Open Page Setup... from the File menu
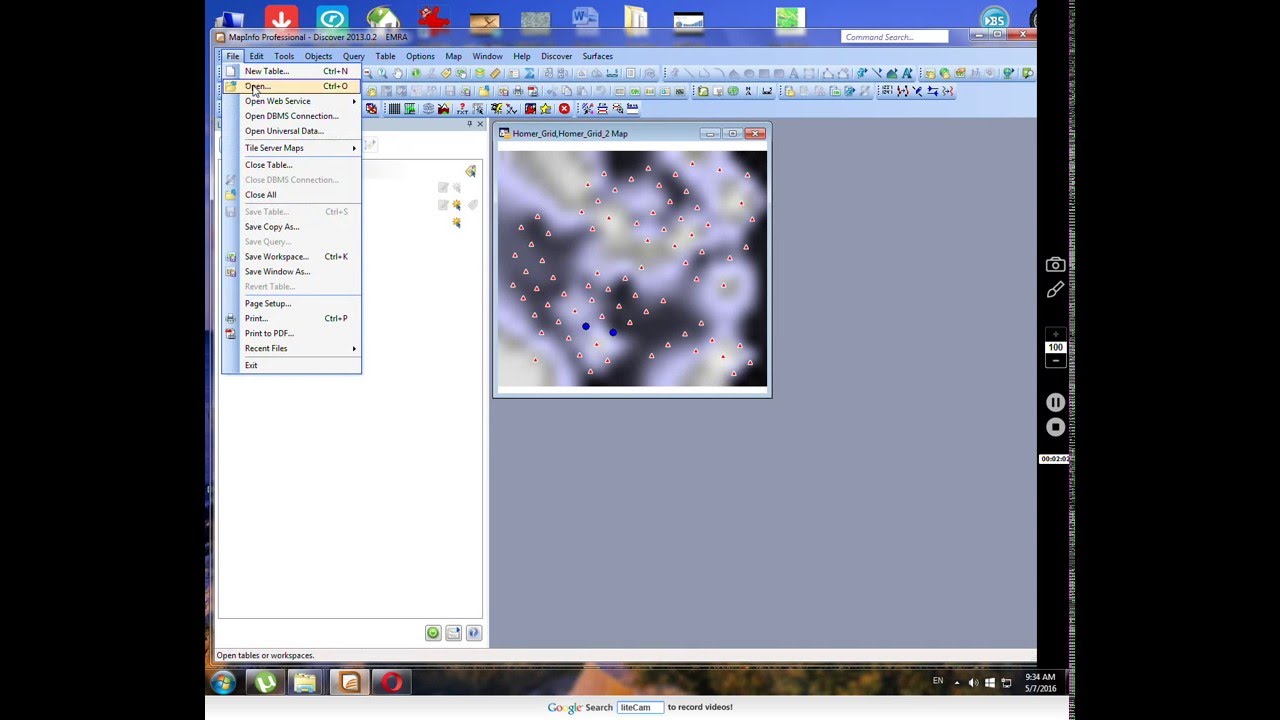Screen dimensions: 1280x720 point(291,304)
